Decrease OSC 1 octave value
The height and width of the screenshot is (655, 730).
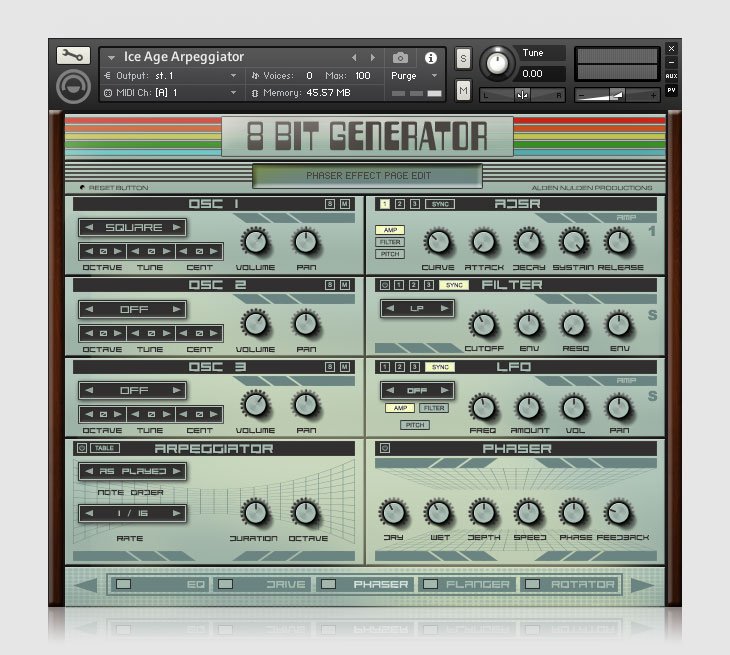89,251
